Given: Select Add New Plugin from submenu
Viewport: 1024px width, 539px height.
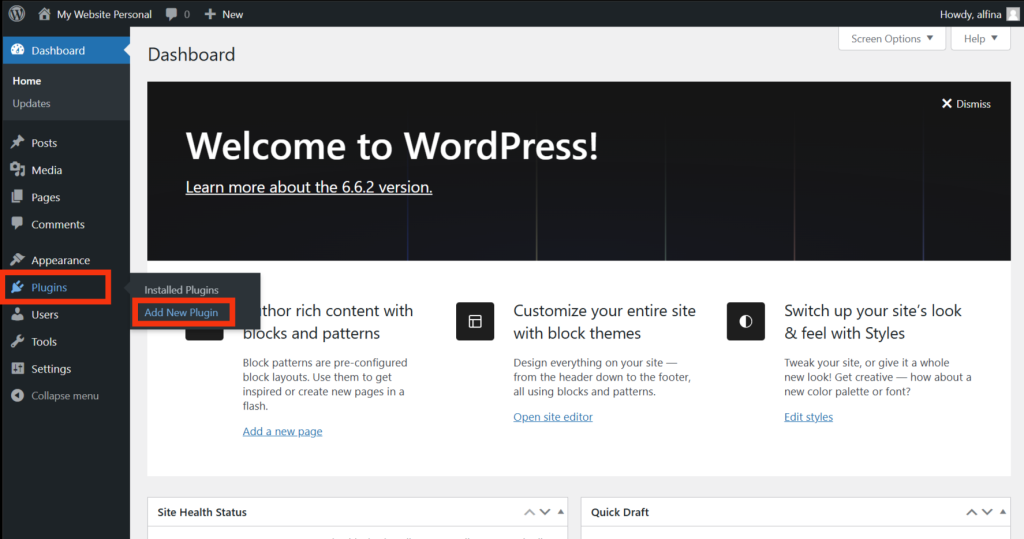Looking at the screenshot, I should (181, 313).
